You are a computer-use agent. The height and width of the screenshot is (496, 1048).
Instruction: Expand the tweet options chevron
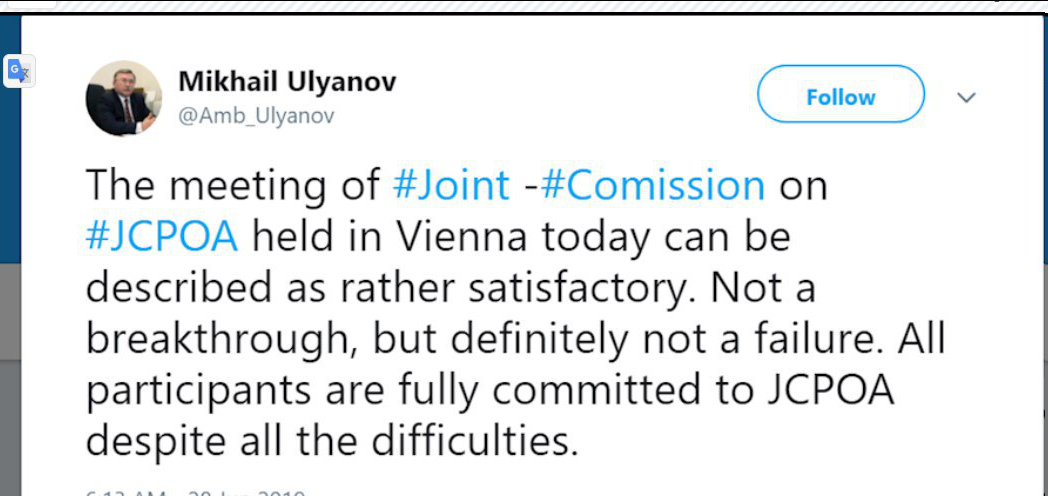coord(966,97)
